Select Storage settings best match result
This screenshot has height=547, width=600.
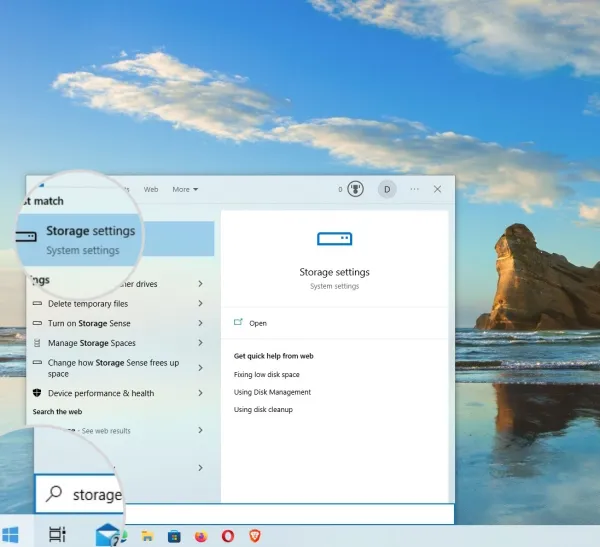[115, 240]
